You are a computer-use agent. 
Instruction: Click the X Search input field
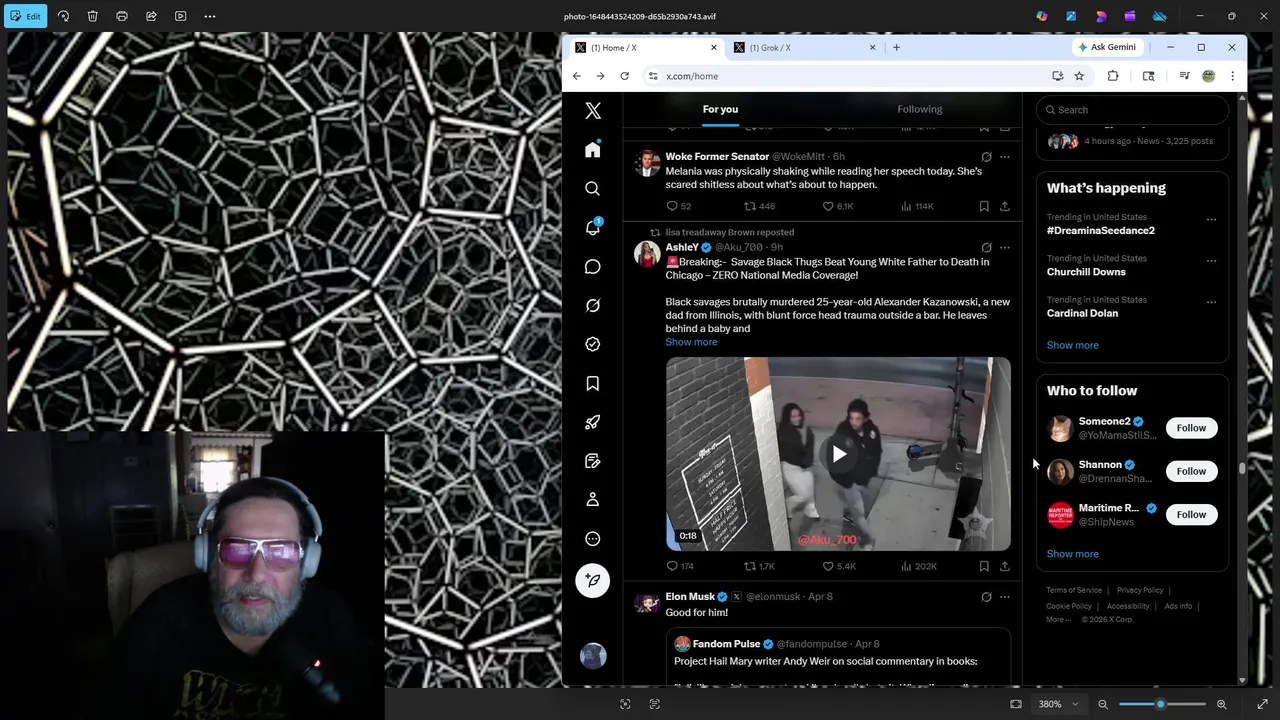(1131, 110)
